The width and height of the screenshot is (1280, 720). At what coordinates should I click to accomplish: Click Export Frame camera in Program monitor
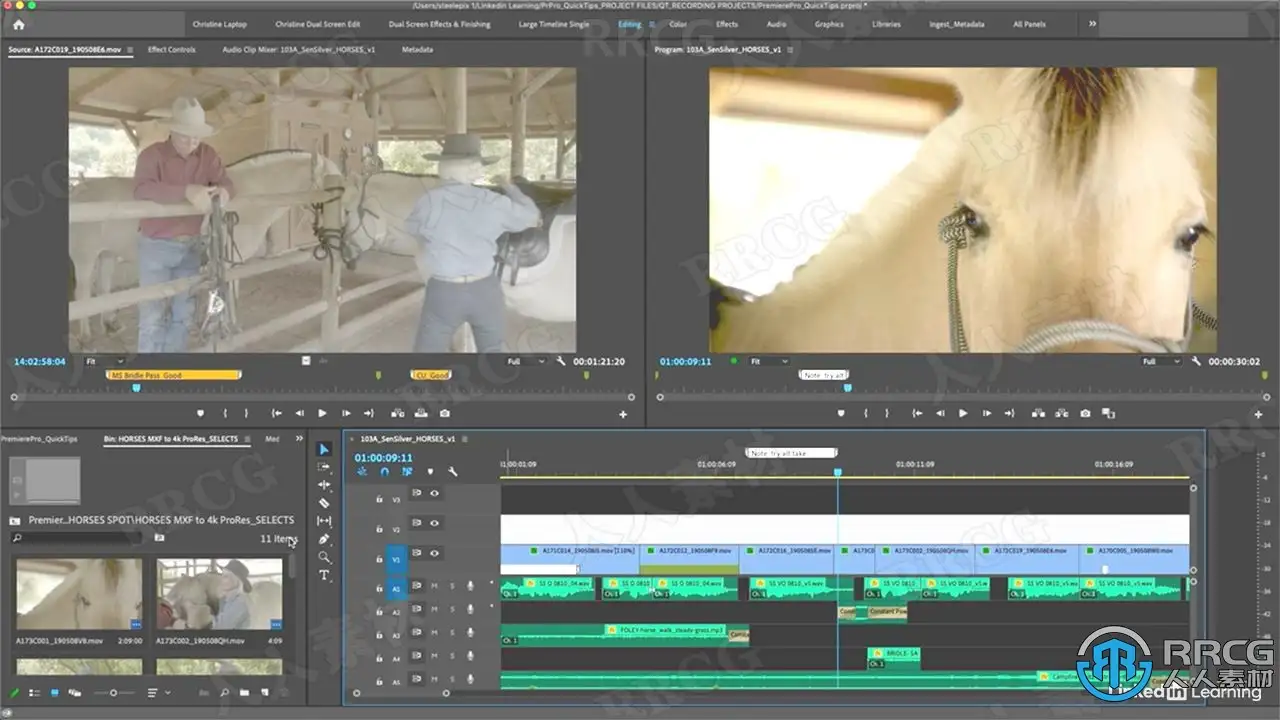click(x=1085, y=413)
